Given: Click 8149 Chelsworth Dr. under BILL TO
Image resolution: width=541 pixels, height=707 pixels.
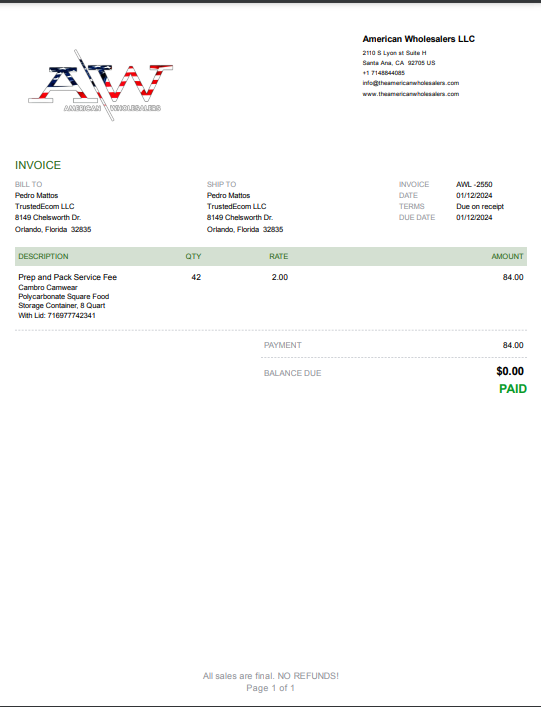Looking at the screenshot, I should (48, 217).
